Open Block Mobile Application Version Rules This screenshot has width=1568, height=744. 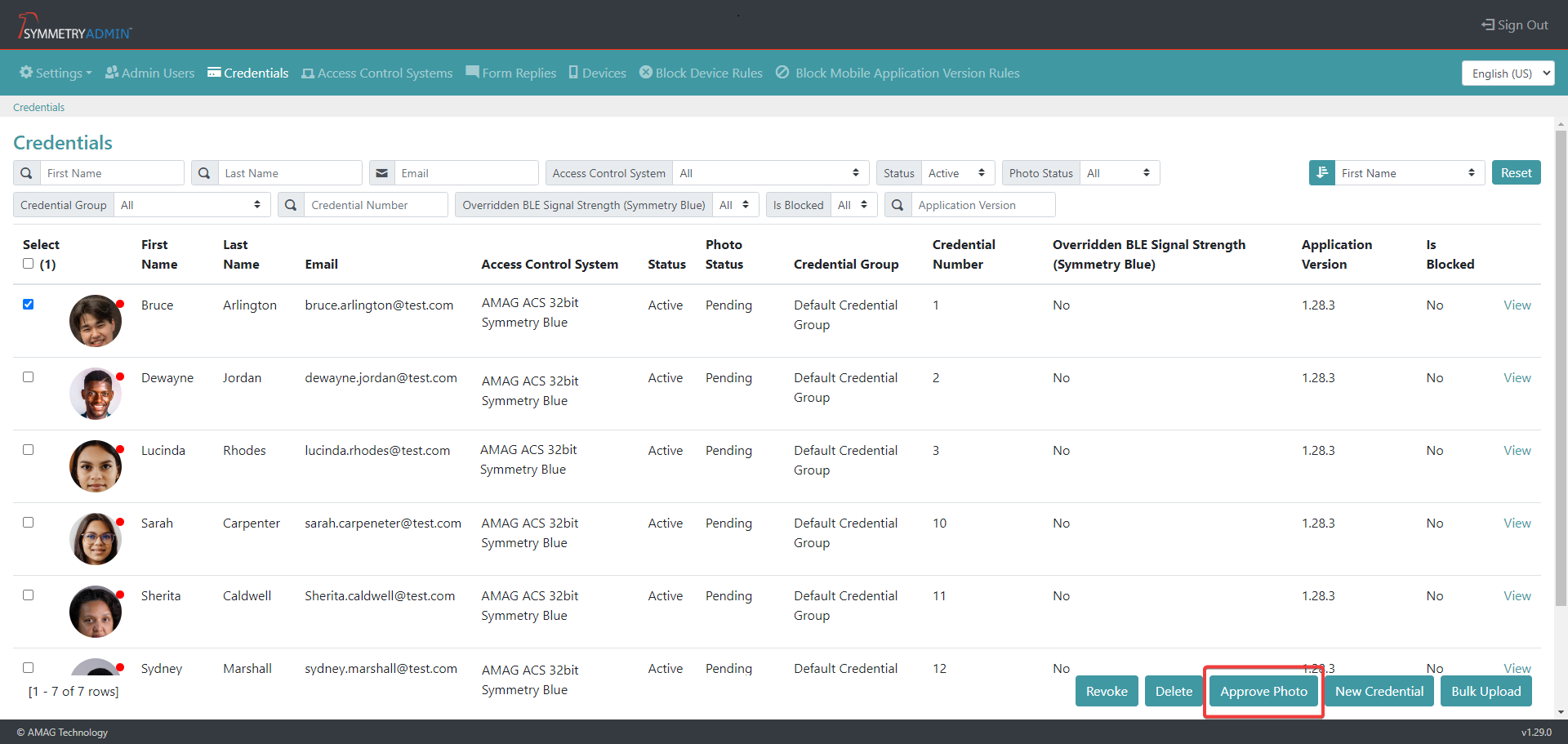click(x=898, y=73)
